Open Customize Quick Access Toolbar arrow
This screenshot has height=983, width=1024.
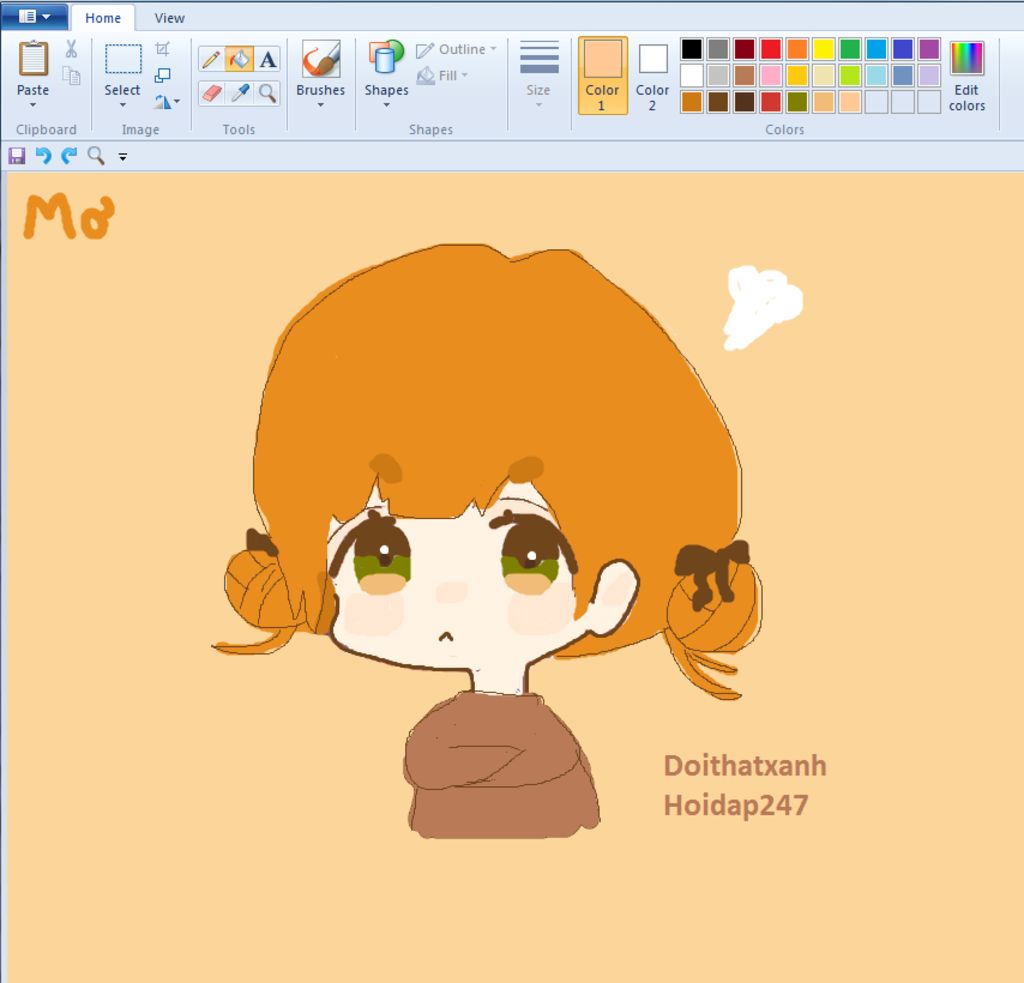[123, 156]
